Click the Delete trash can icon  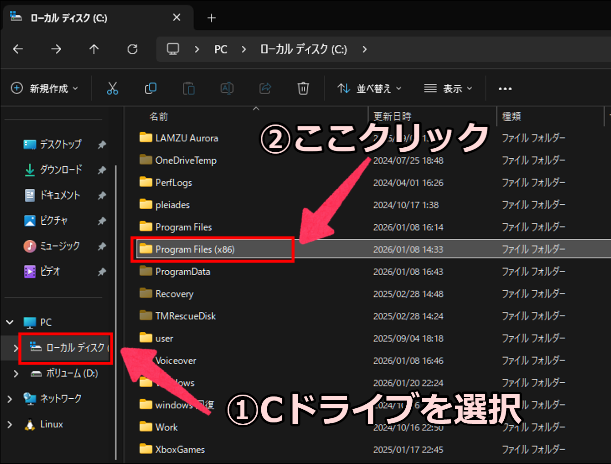pos(302,88)
